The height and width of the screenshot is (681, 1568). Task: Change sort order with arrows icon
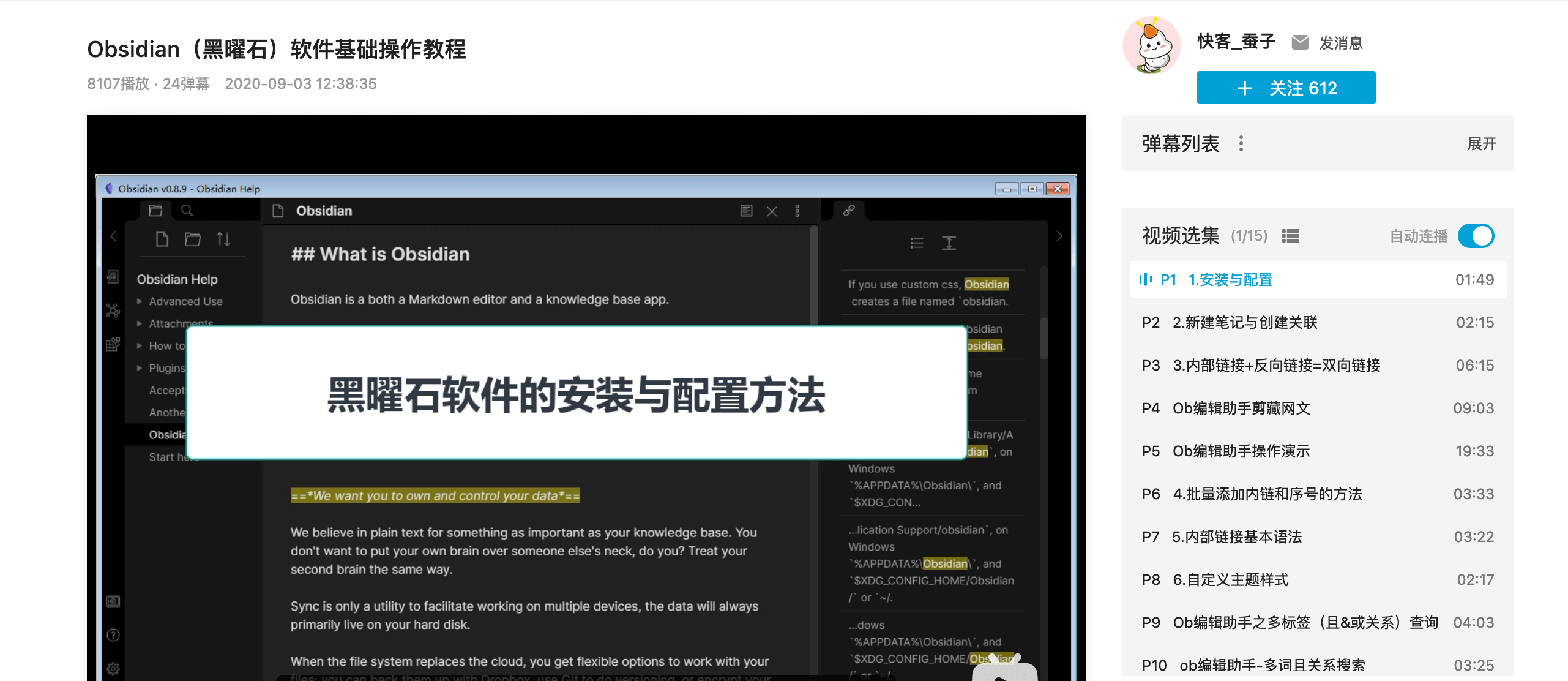tap(223, 239)
